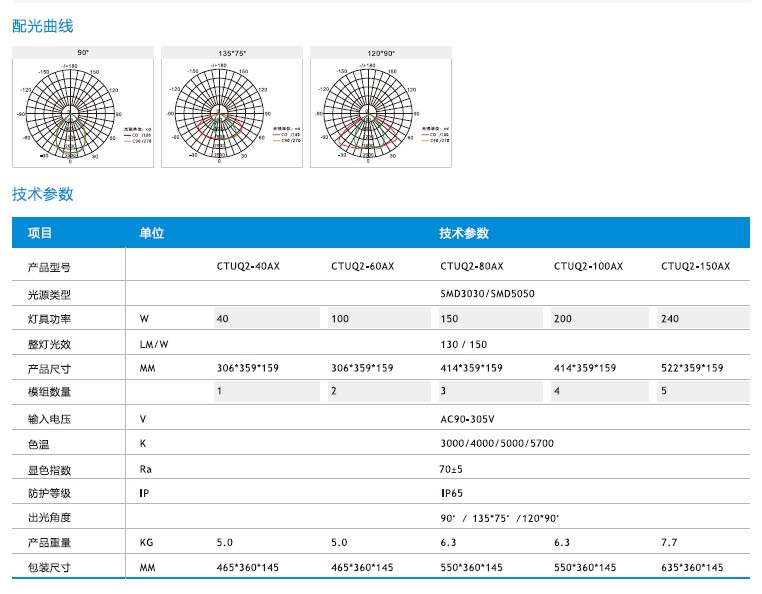Click the 70±5 color rendering value
This screenshot has width=762, height=594.
pos(451,469)
